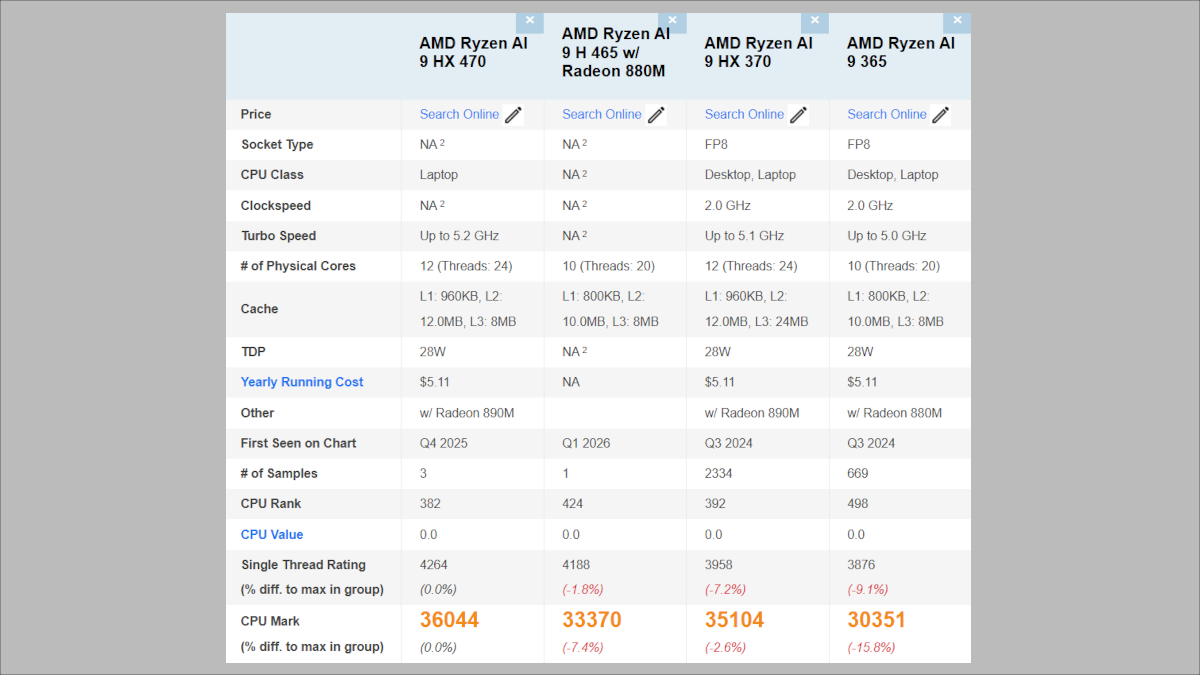
Task: Remove AMD Ryzen AI 9 HX 470 from comparison
Action: click(530, 21)
